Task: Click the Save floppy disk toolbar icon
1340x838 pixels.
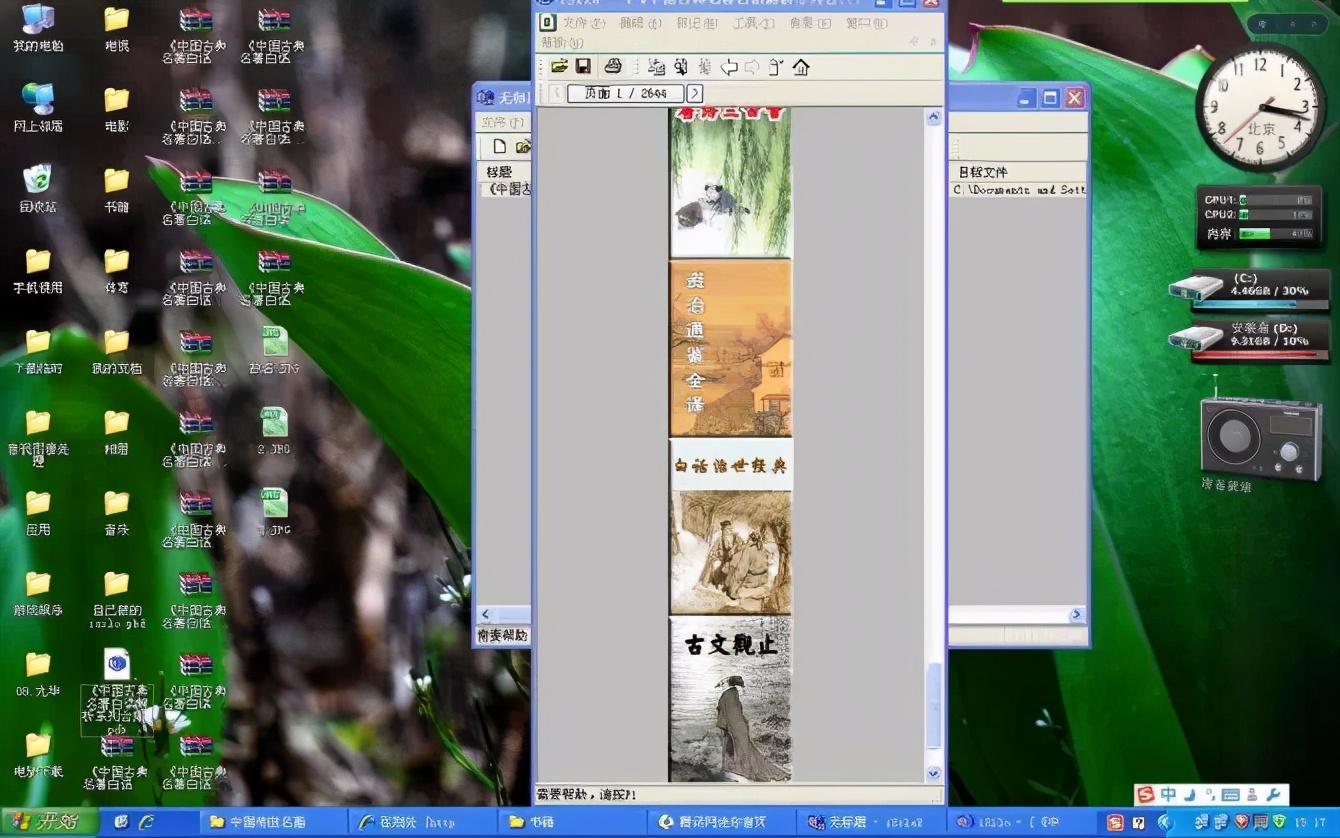Action: click(583, 66)
